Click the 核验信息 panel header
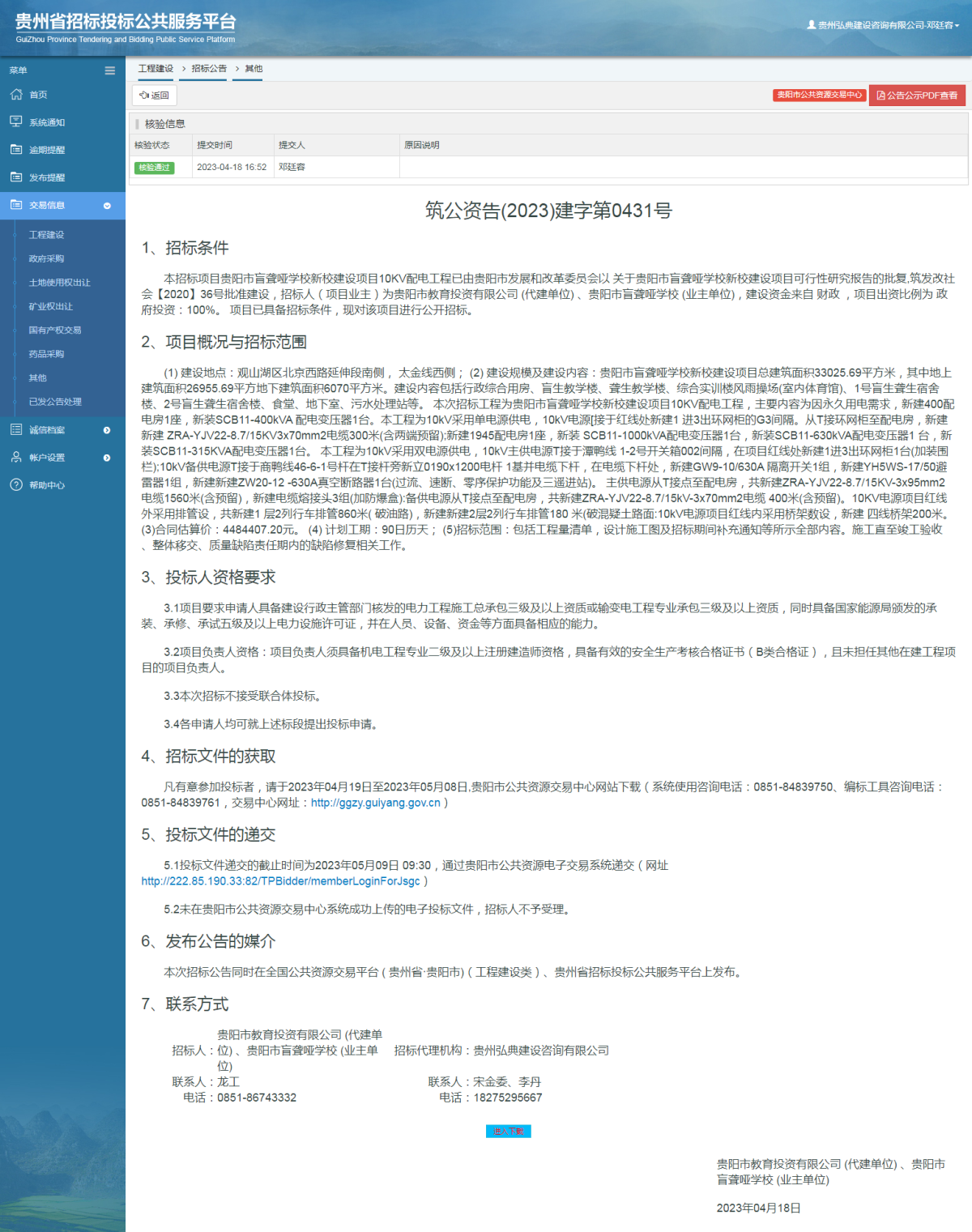Screen dimensions: 972x1232 548,124
